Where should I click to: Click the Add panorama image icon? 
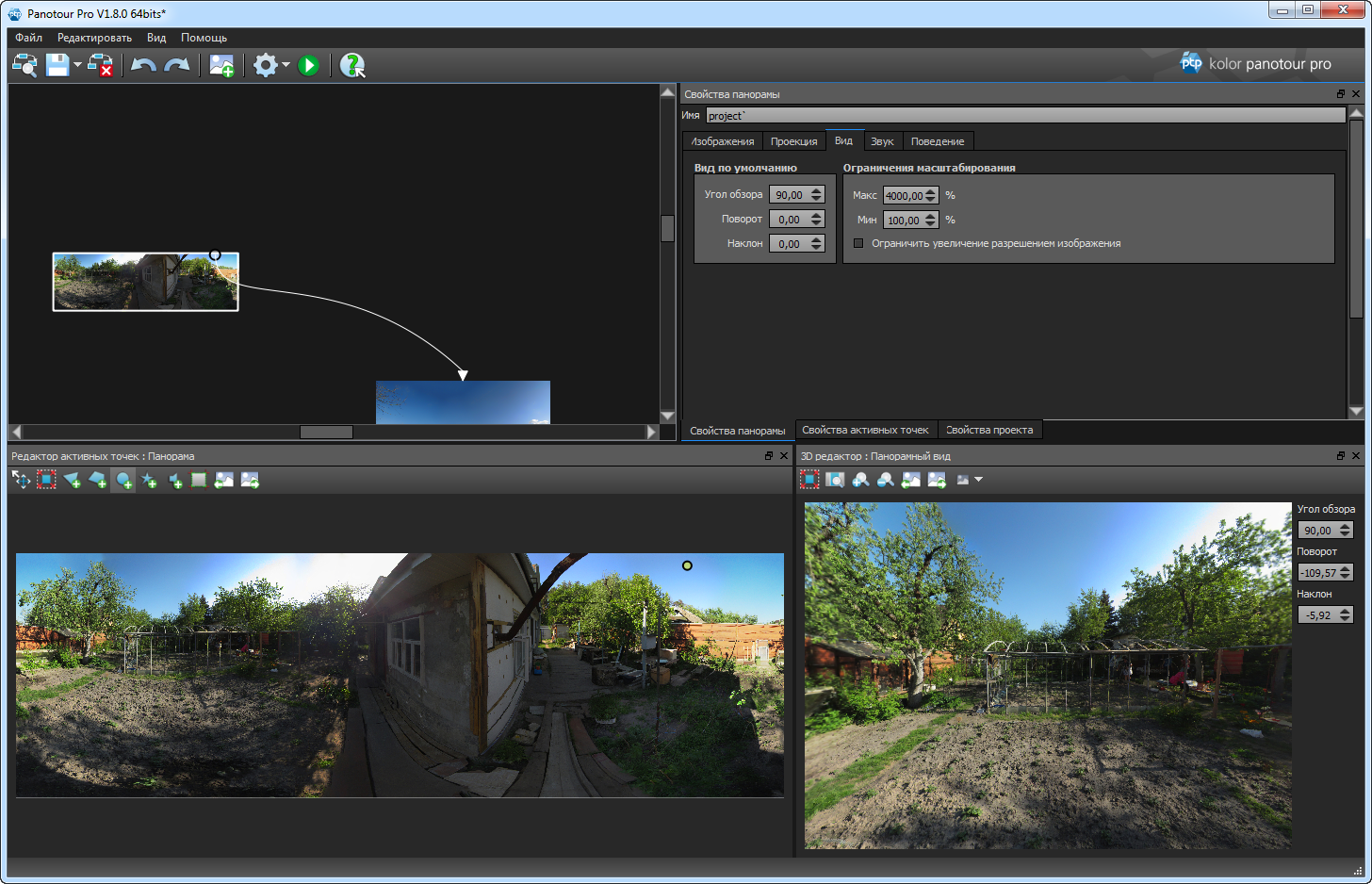221,65
